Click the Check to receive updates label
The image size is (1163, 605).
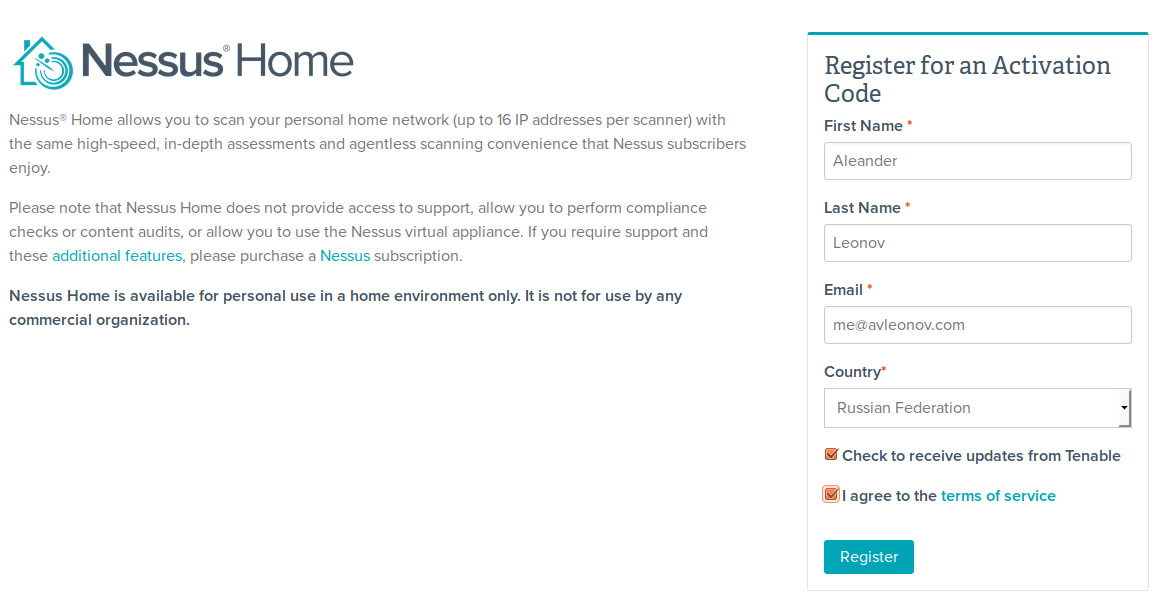981,456
